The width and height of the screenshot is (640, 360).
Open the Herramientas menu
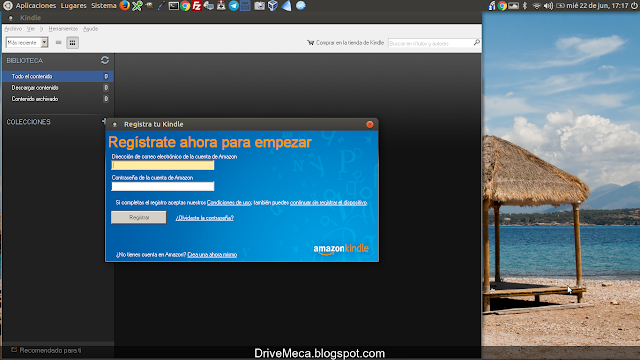click(63, 29)
